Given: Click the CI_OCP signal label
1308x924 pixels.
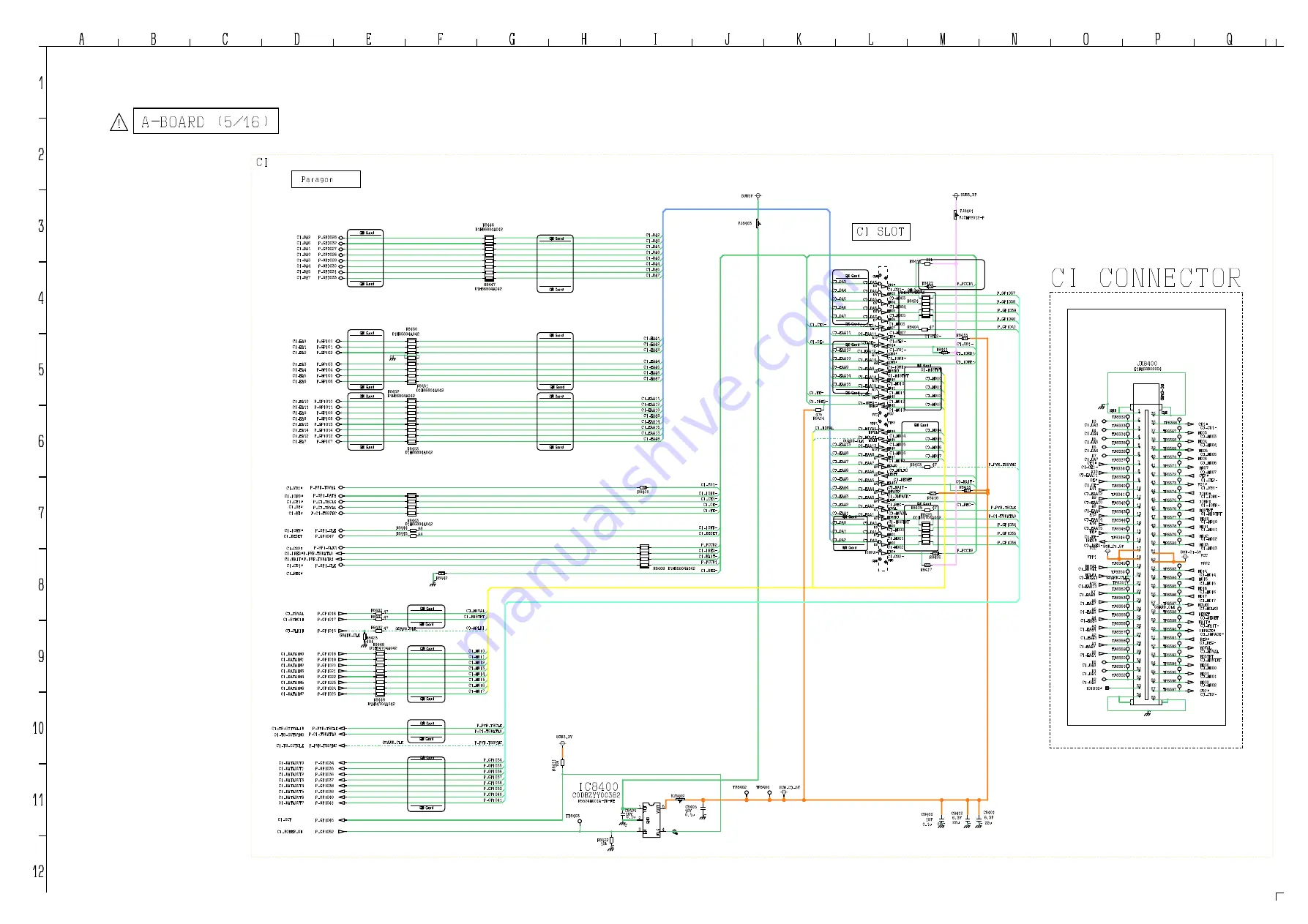Looking at the screenshot, I should (x=285, y=820).
